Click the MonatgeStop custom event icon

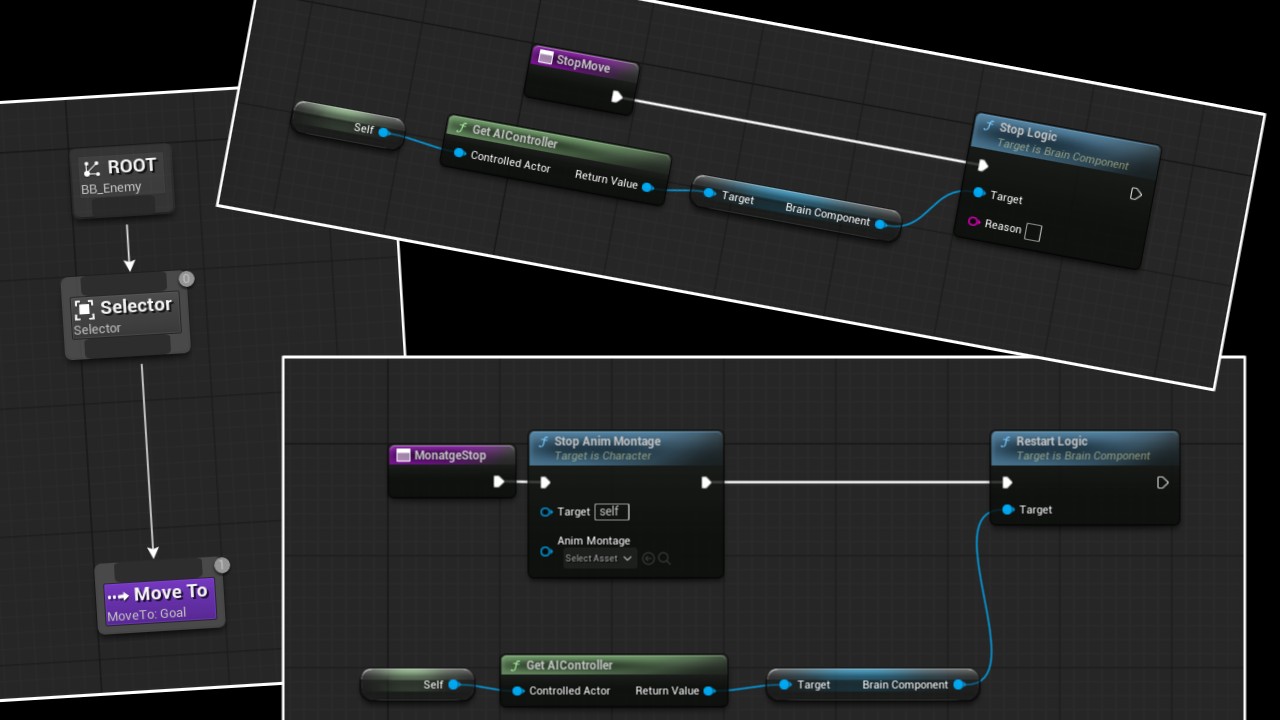[404, 455]
